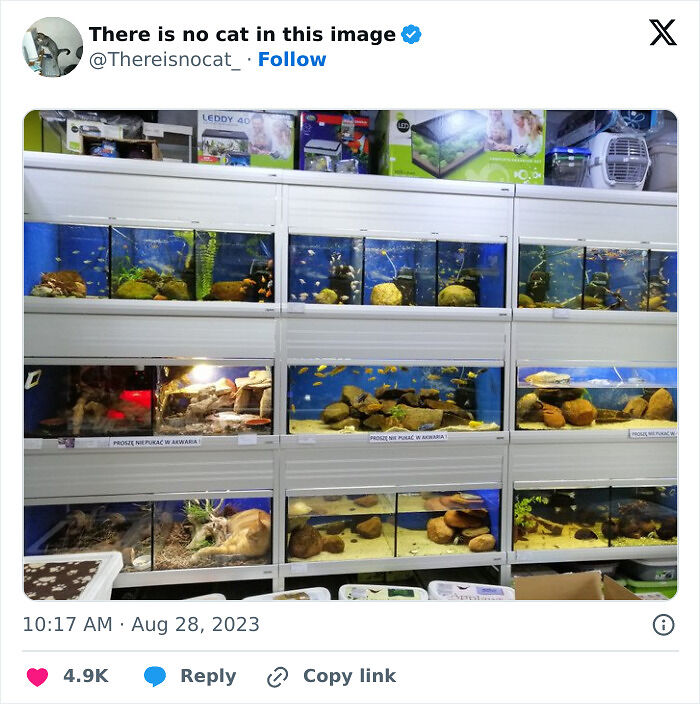The image size is (700, 704).
Task: Open "There is no cat in this image" profile name
Action: coord(242,35)
